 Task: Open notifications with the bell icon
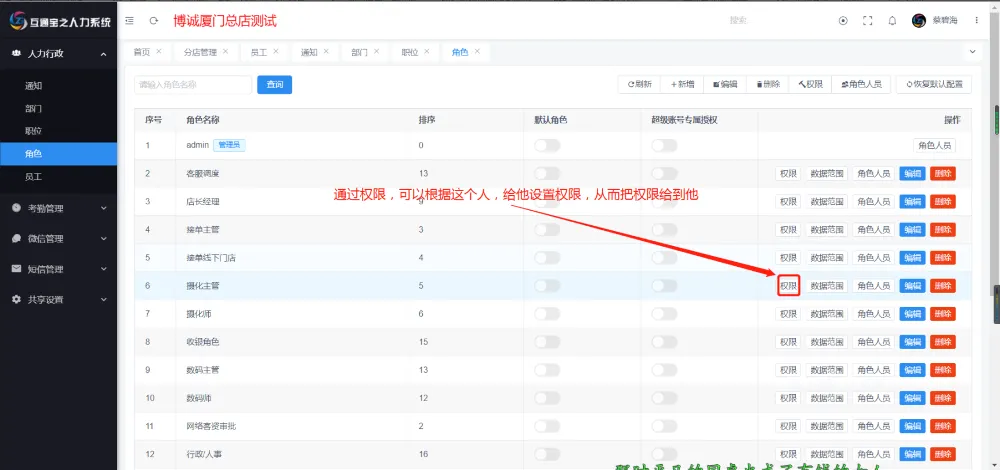[892, 20]
